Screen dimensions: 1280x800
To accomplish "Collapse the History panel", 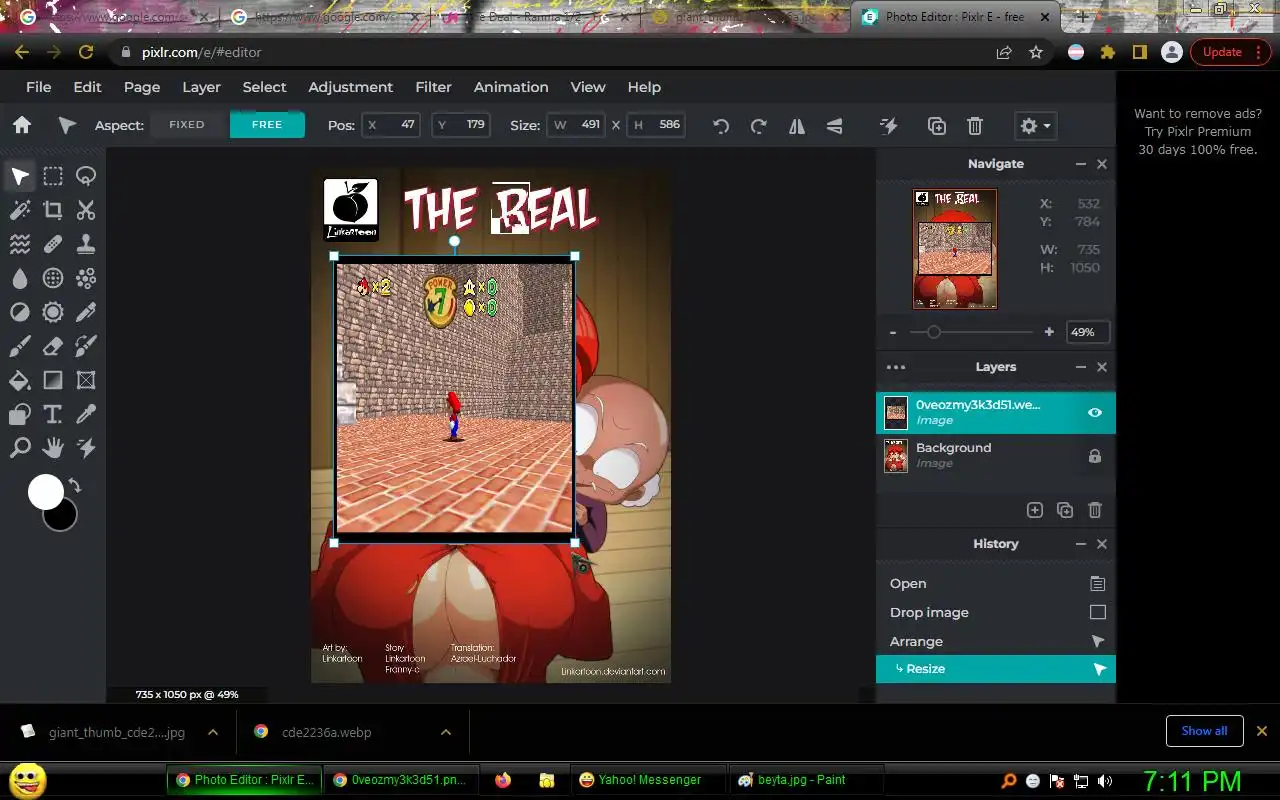I will point(1081,544).
